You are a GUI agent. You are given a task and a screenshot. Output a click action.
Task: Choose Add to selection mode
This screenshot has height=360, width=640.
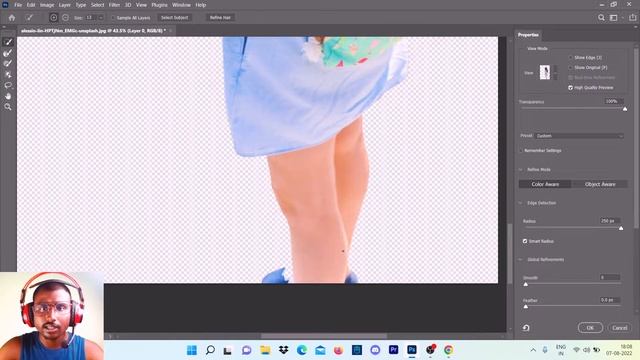(53, 18)
